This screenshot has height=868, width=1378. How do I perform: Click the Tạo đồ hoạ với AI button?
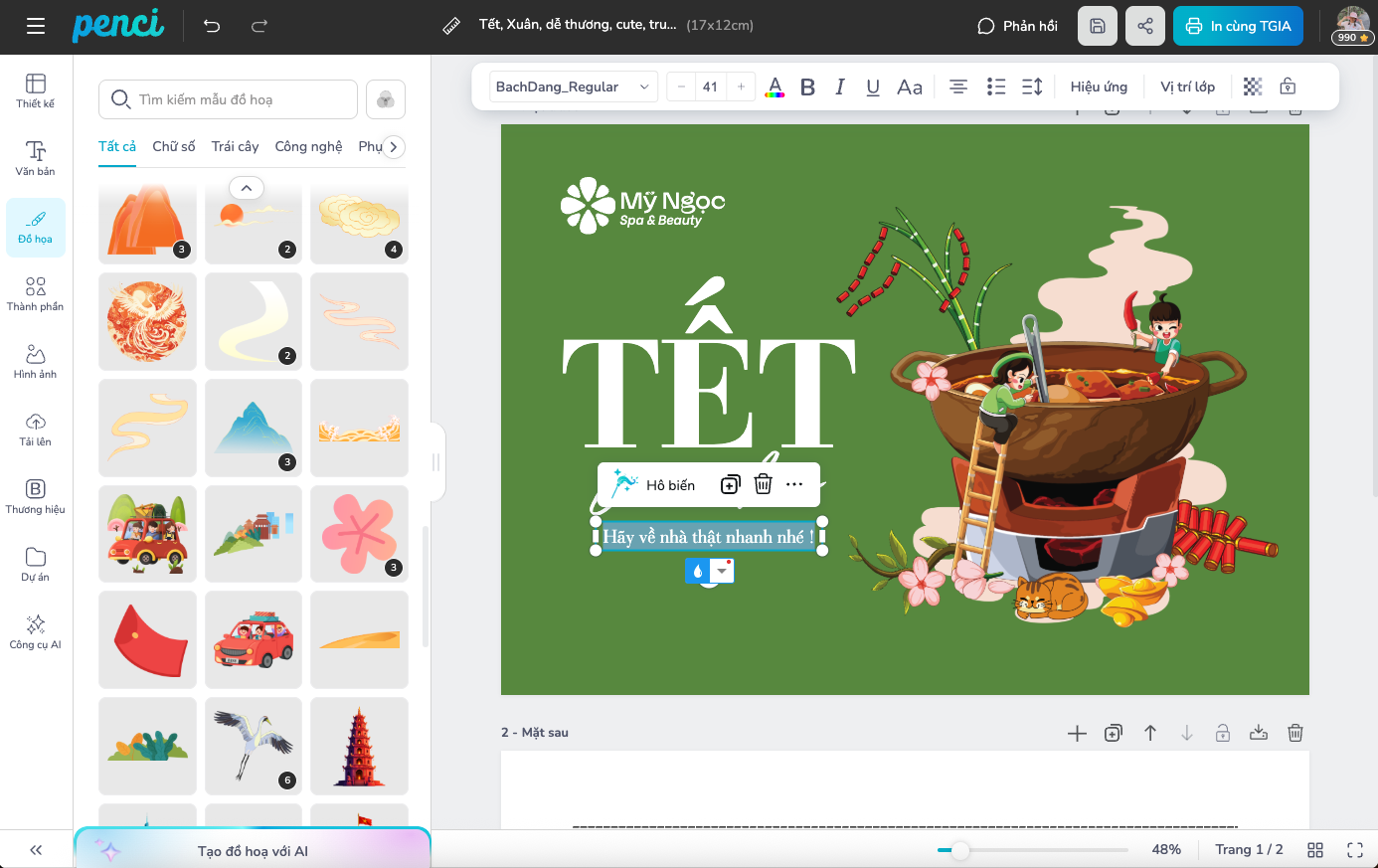(x=253, y=851)
